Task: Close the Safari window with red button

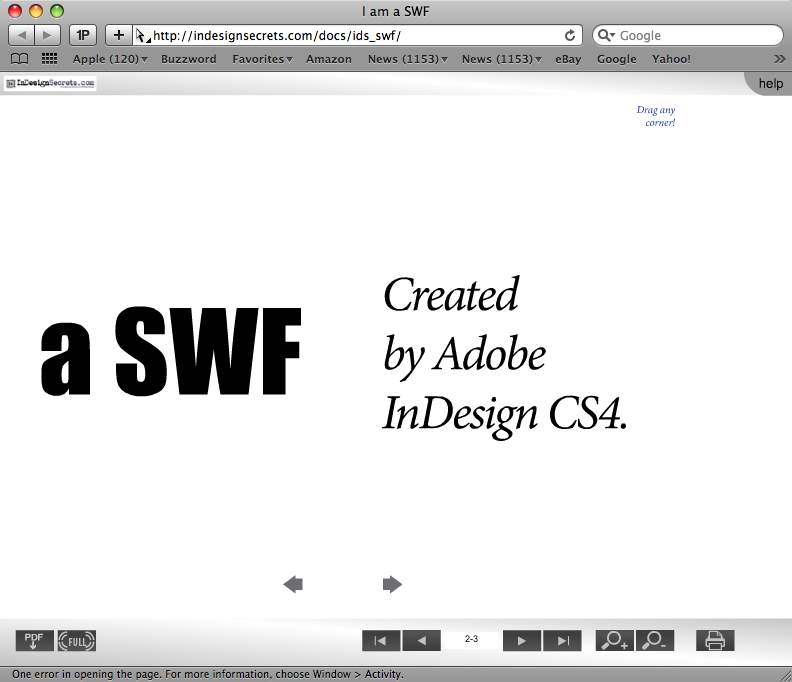Action: 15,11
